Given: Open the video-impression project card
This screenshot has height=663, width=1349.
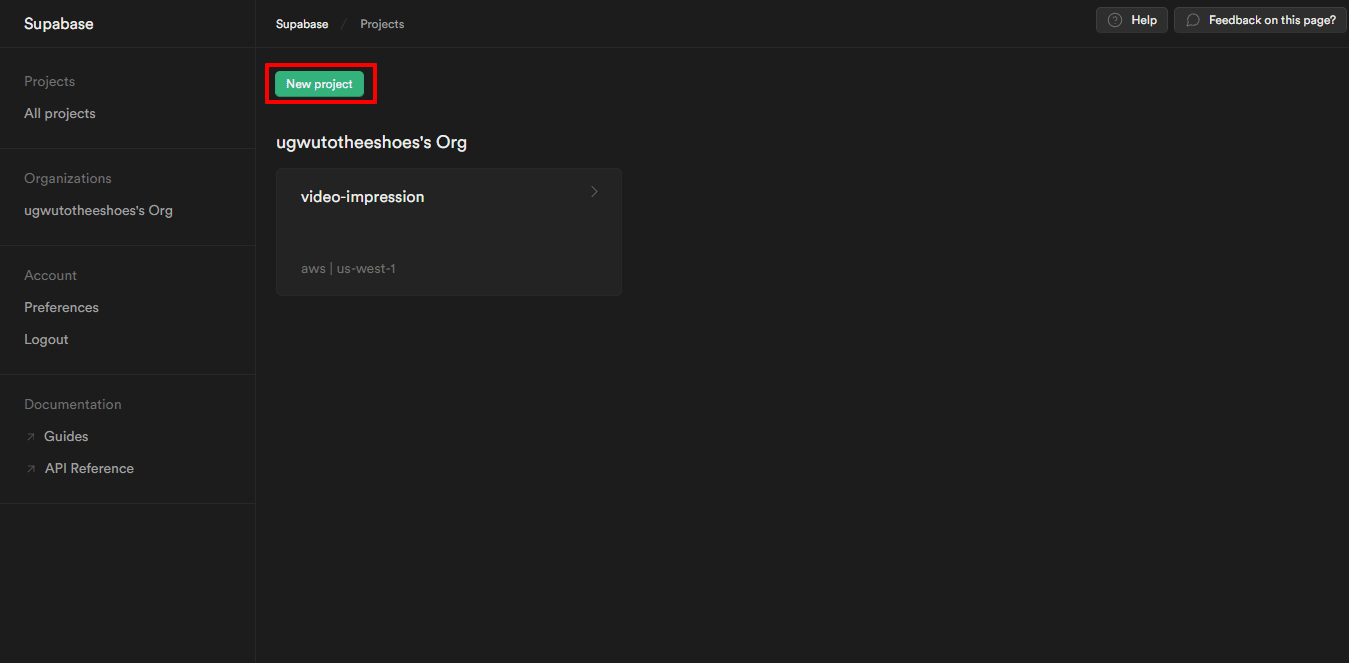Looking at the screenshot, I should tap(449, 232).
